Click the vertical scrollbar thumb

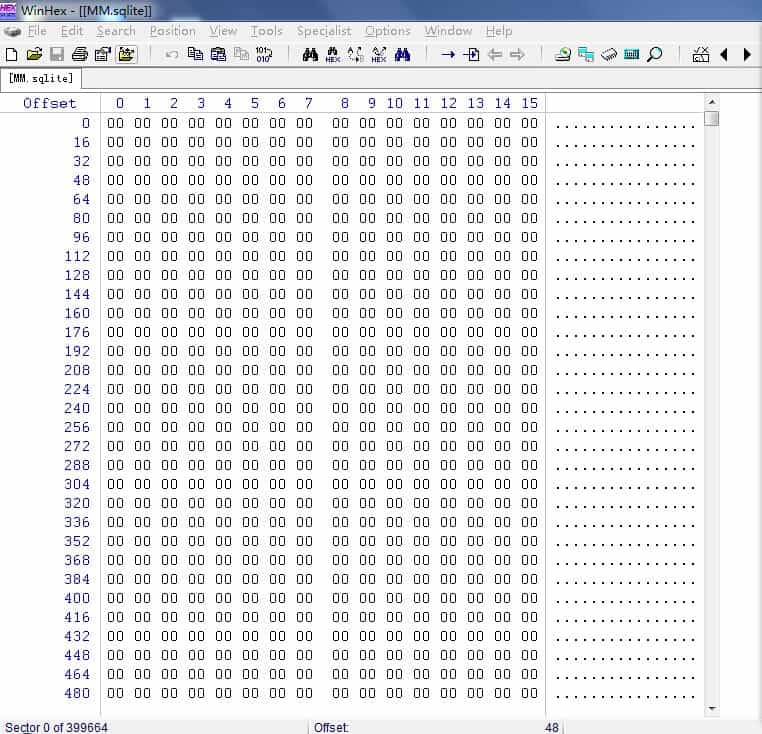coord(711,118)
